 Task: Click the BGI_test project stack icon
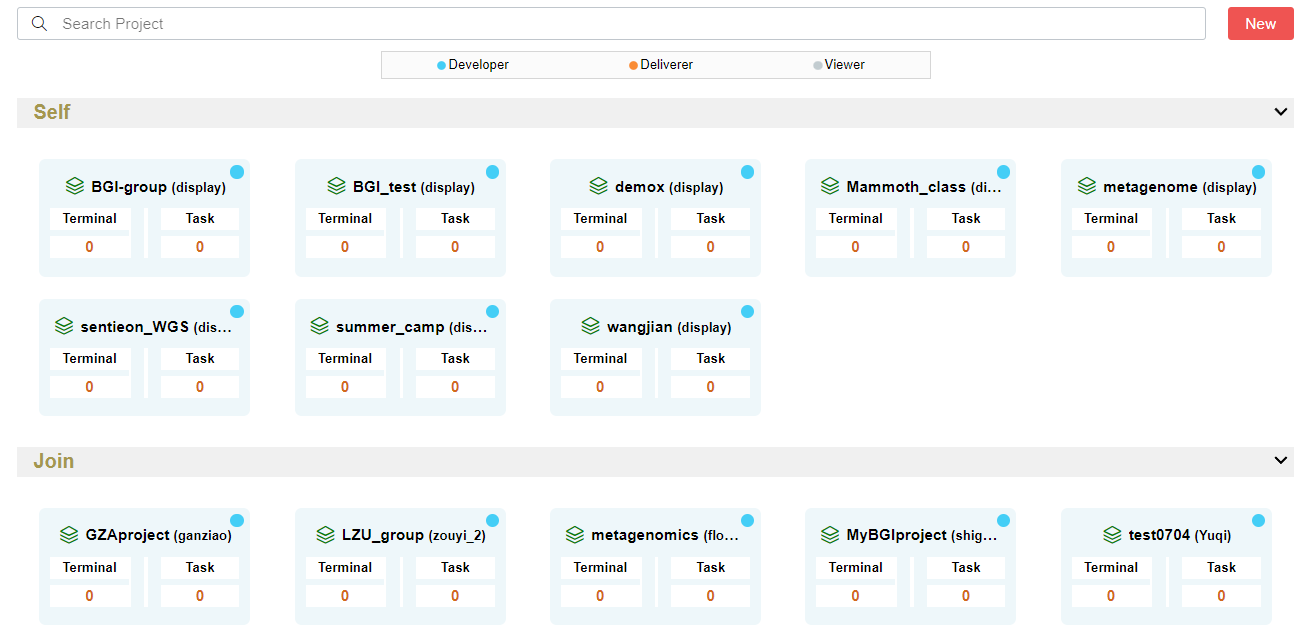click(337, 186)
